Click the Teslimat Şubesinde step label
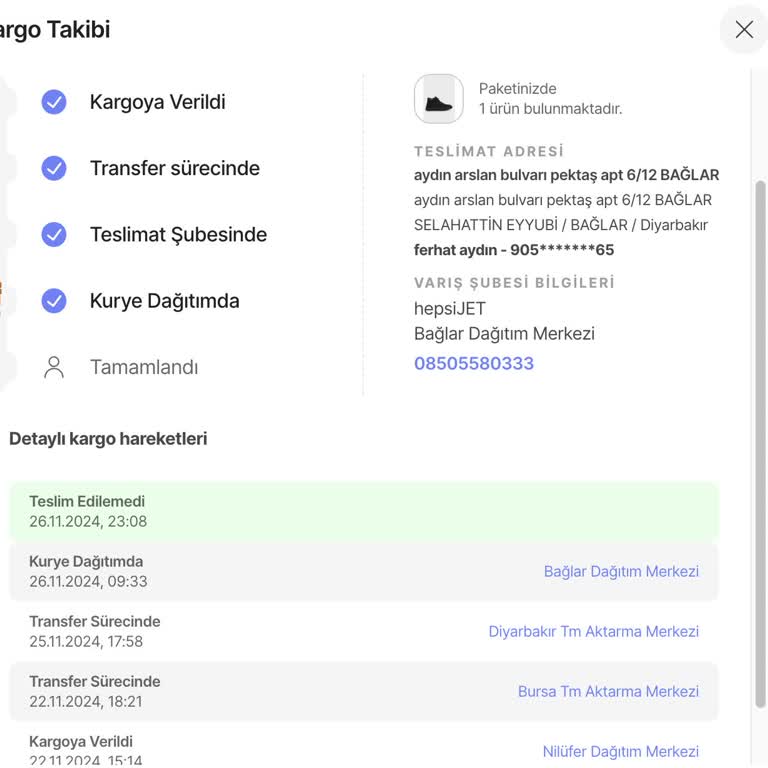 point(178,235)
